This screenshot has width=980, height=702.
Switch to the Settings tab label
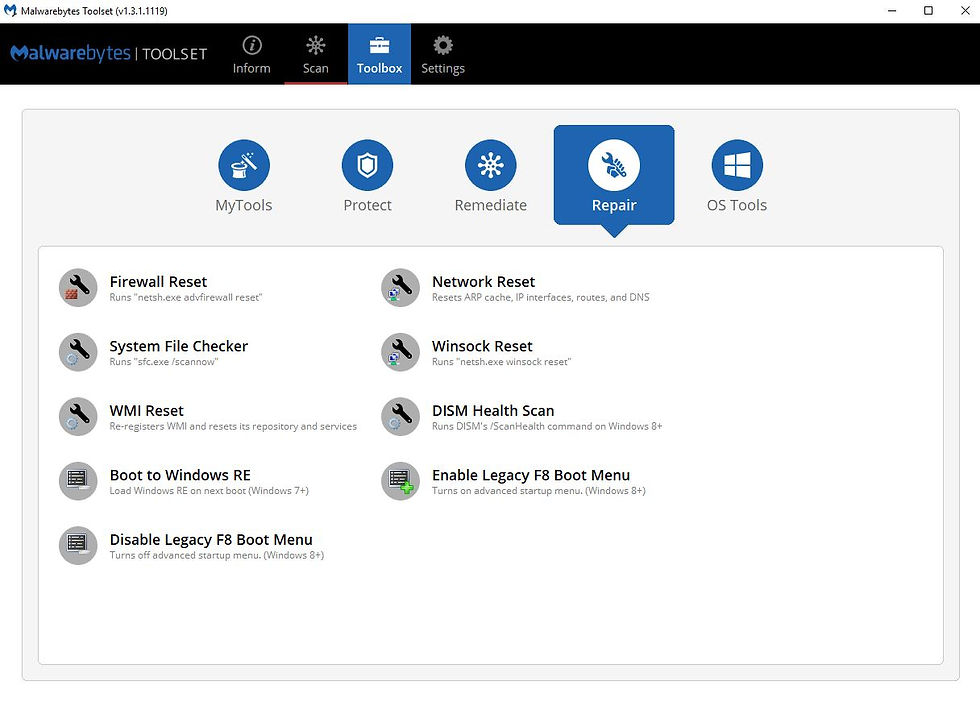443,69
